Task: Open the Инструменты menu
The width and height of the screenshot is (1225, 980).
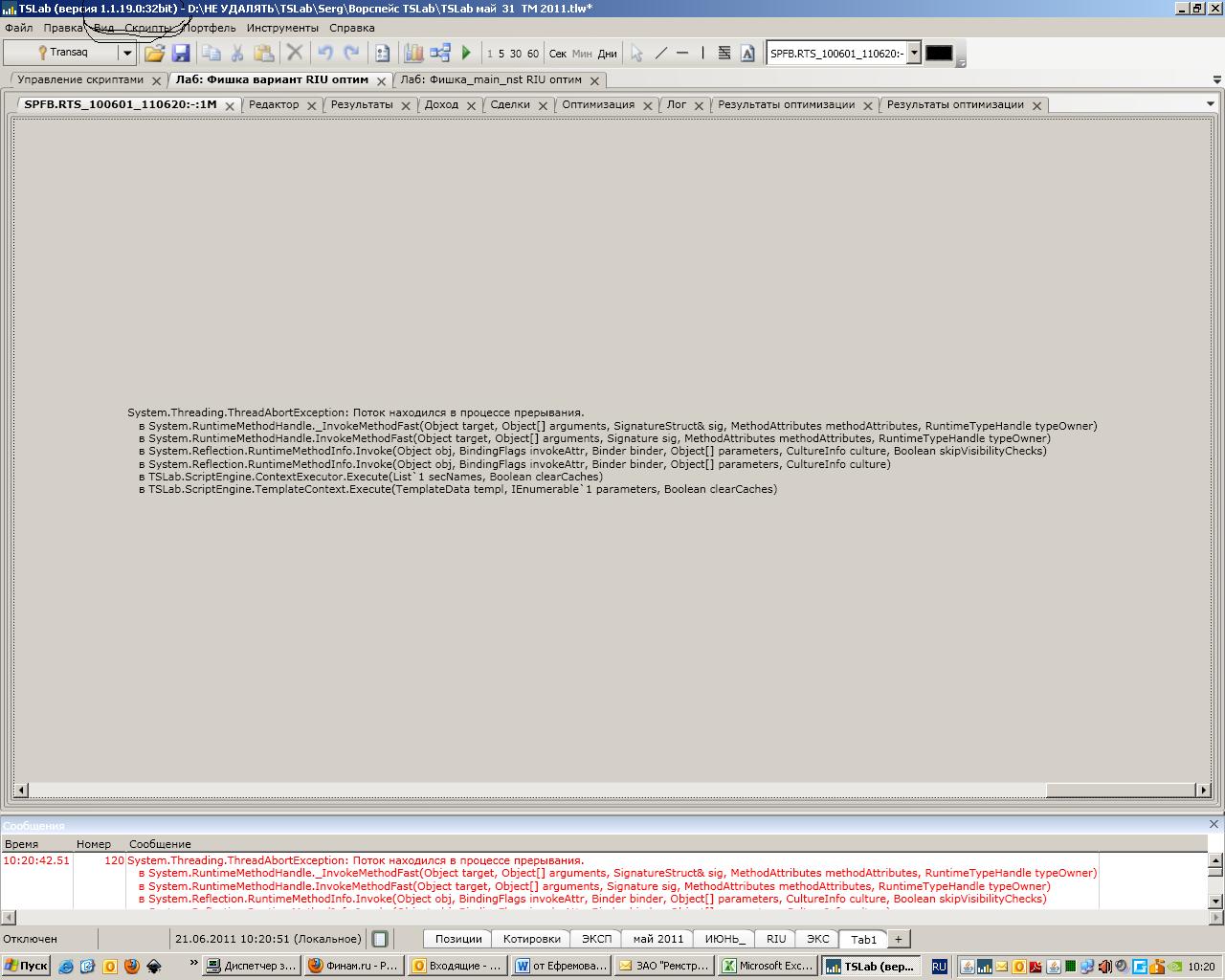Action: pos(282,28)
